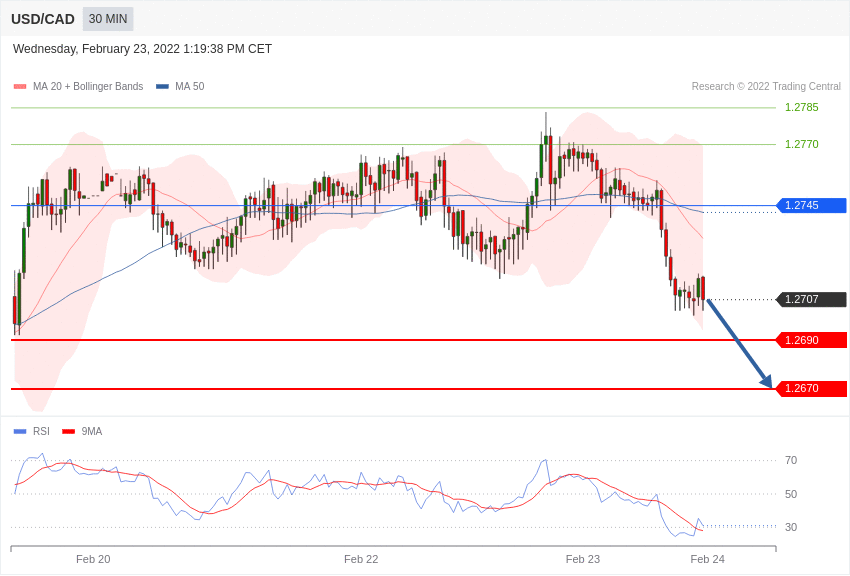
Task: Click the RSI 50 level label
Action: click(x=791, y=494)
